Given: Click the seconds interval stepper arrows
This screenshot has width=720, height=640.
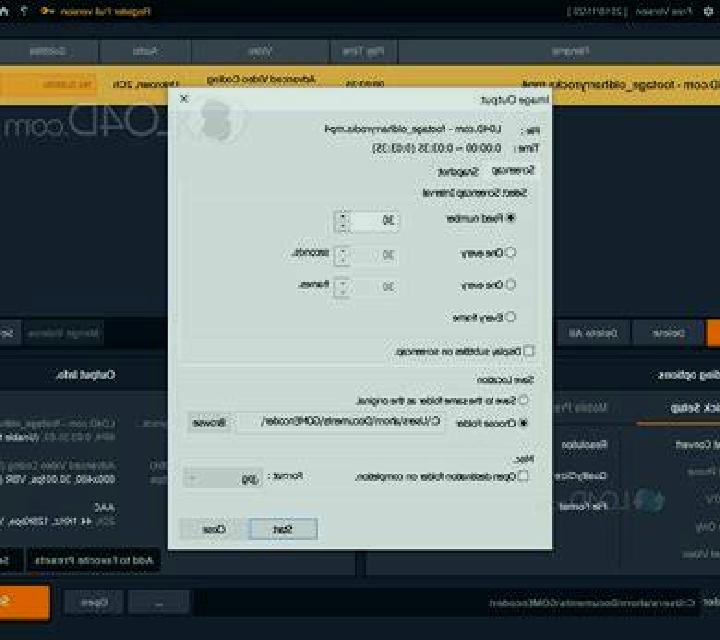Looking at the screenshot, I should click(x=342, y=255).
